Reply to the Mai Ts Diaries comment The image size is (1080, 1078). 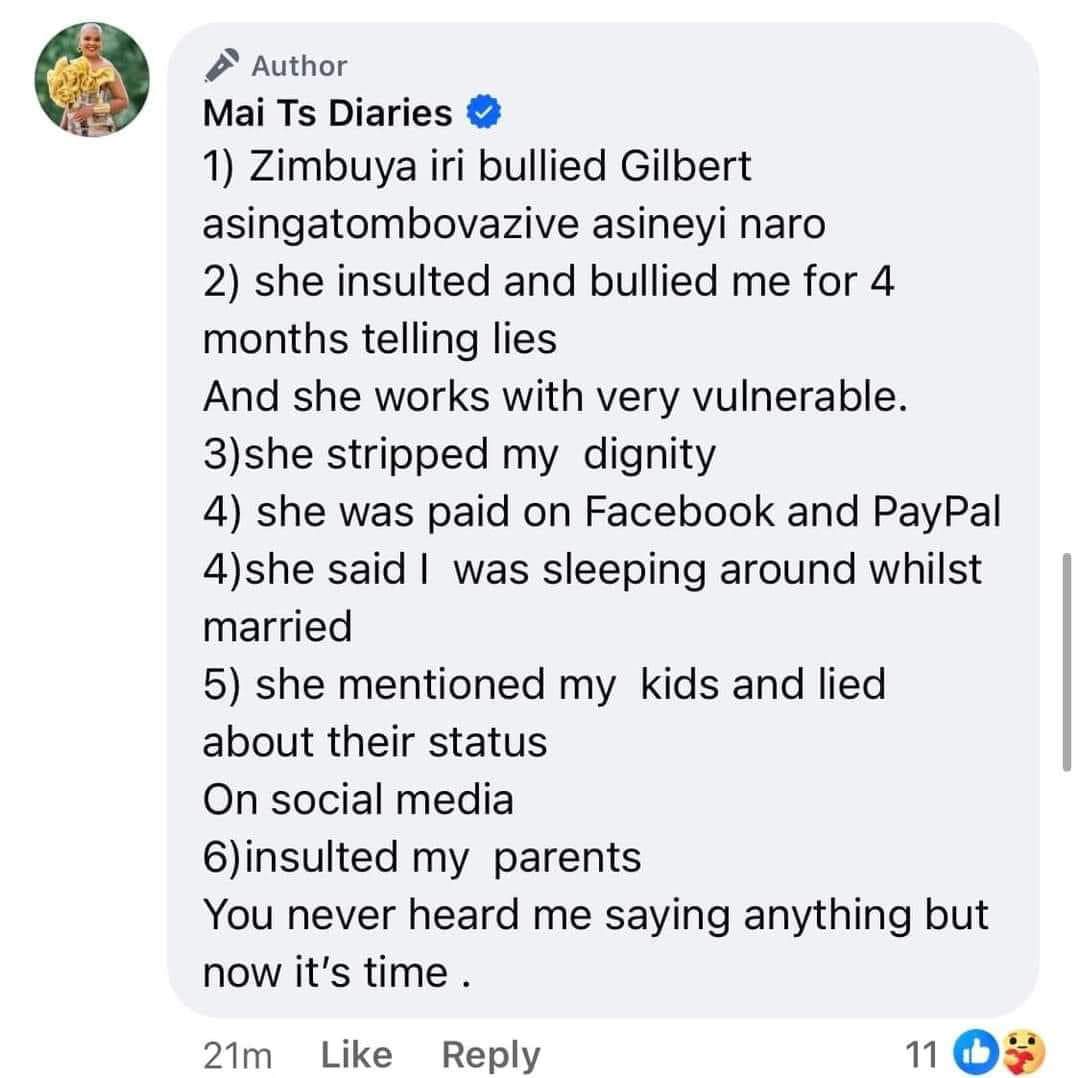pyautogui.click(x=490, y=1055)
